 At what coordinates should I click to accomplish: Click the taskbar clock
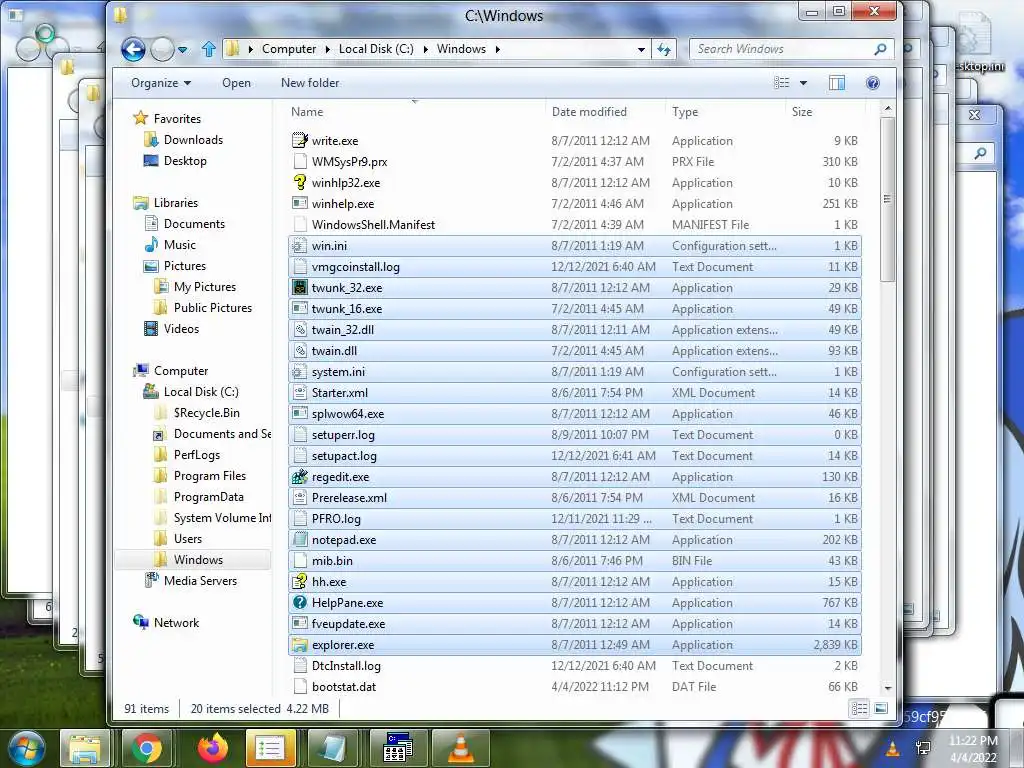pos(973,749)
